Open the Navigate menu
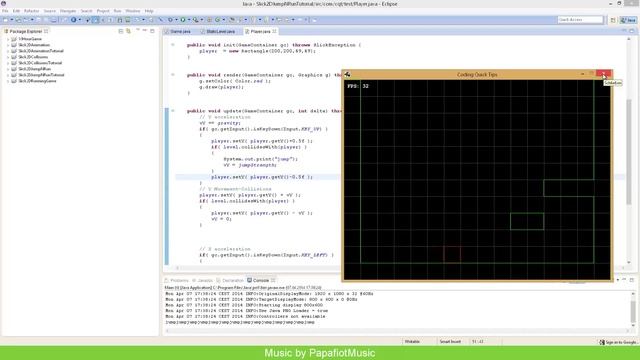The image size is (640, 360). tap(68, 11)
